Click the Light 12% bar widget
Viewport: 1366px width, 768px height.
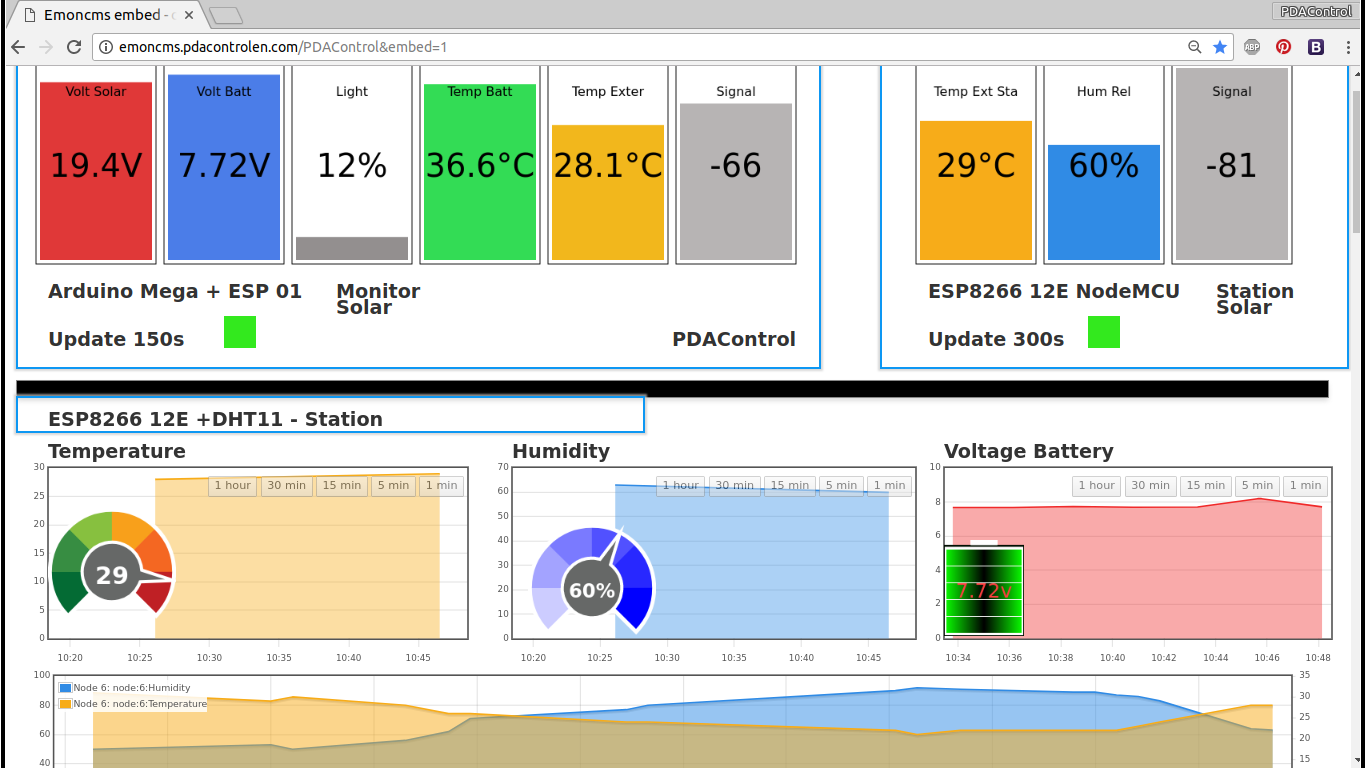[x=352, y=164]
